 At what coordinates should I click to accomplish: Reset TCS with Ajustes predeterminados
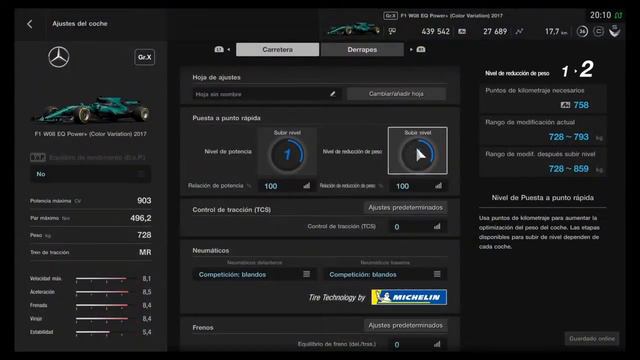click(x=405, y=208)
